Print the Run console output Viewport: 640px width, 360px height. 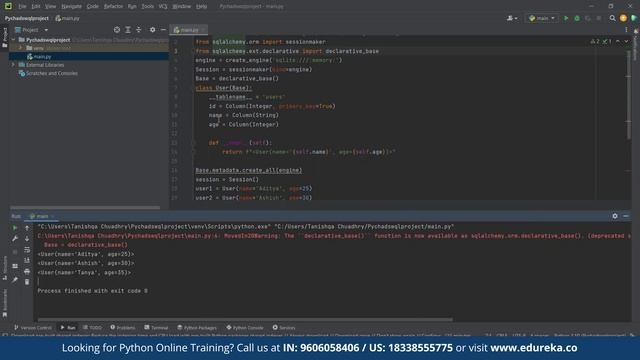click(x=27, y=271)
